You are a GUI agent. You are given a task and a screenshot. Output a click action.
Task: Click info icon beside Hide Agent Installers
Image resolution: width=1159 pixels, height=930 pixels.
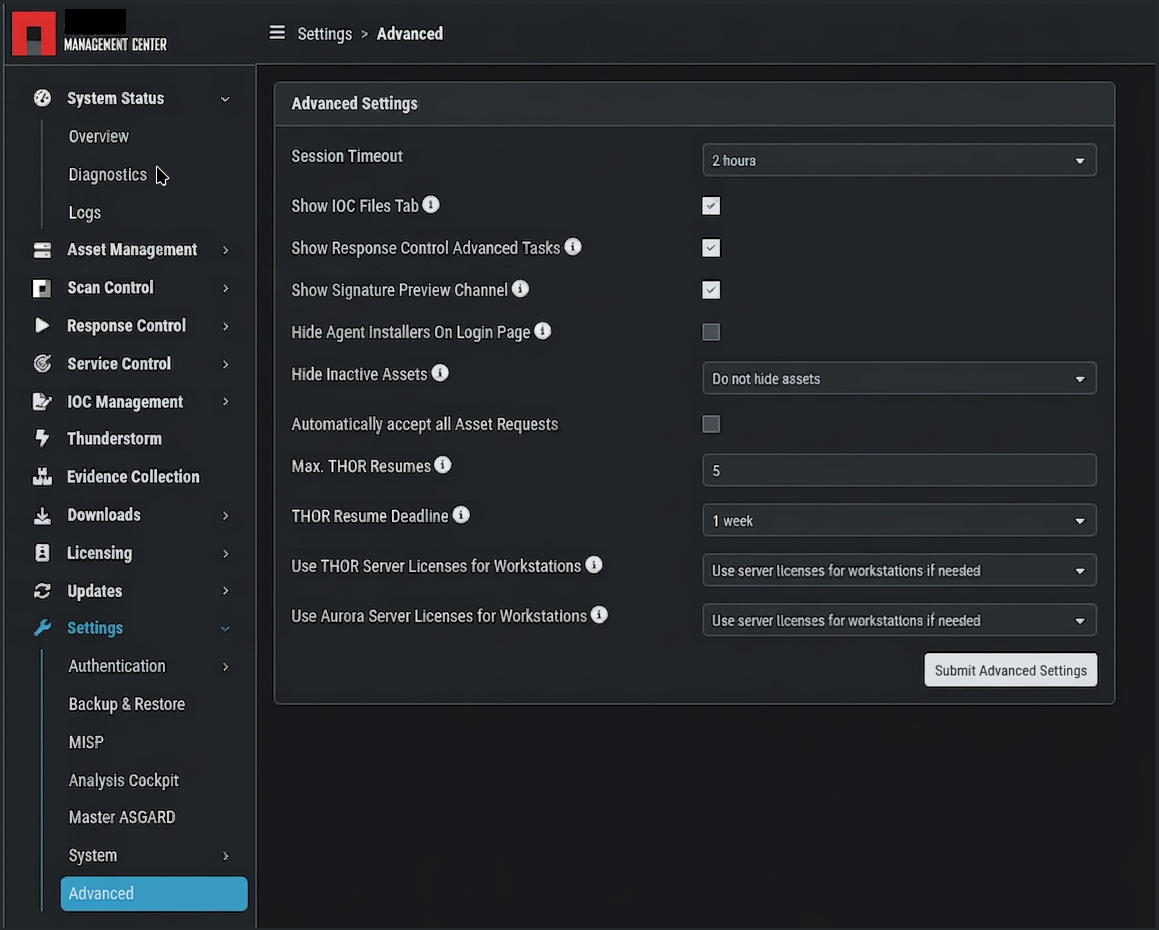543,331
